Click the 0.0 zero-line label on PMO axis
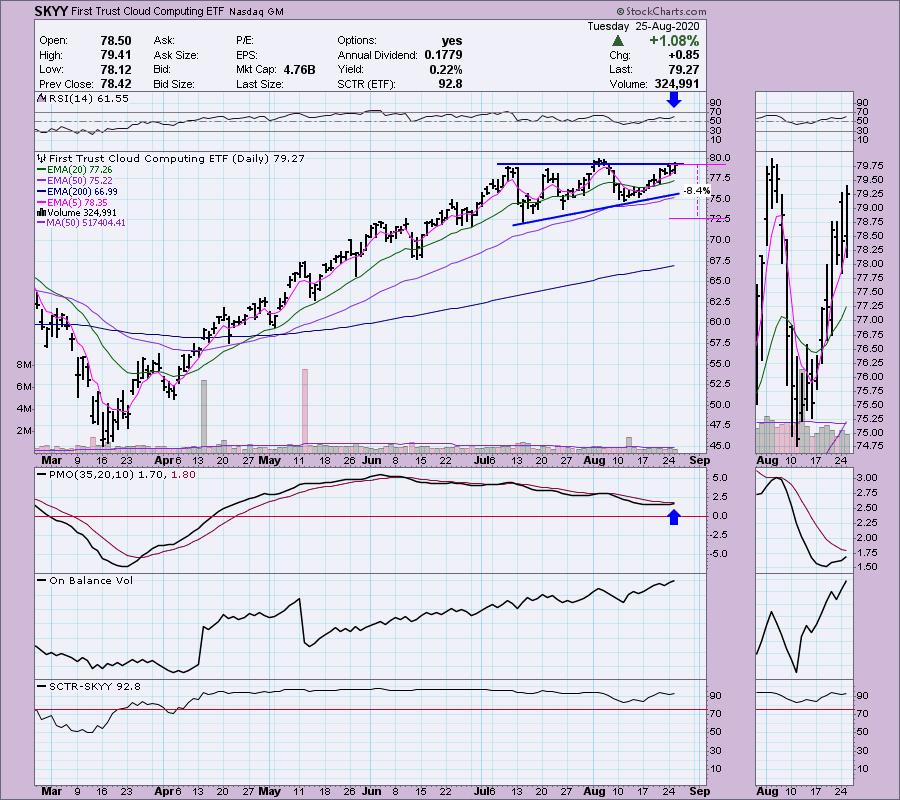900x800 pixels. pos(720,515)
